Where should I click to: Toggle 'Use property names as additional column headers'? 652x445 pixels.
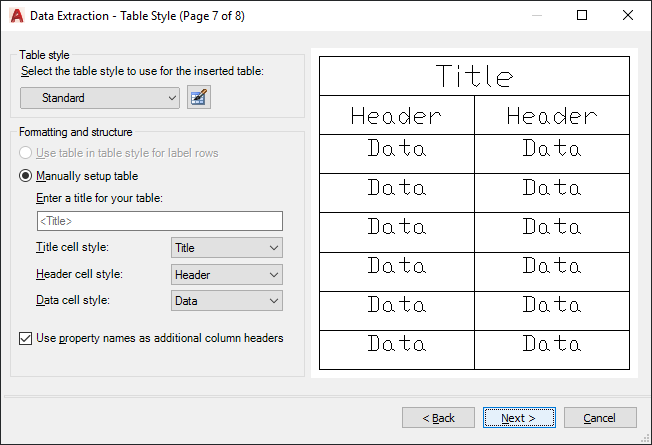point(25,338)
